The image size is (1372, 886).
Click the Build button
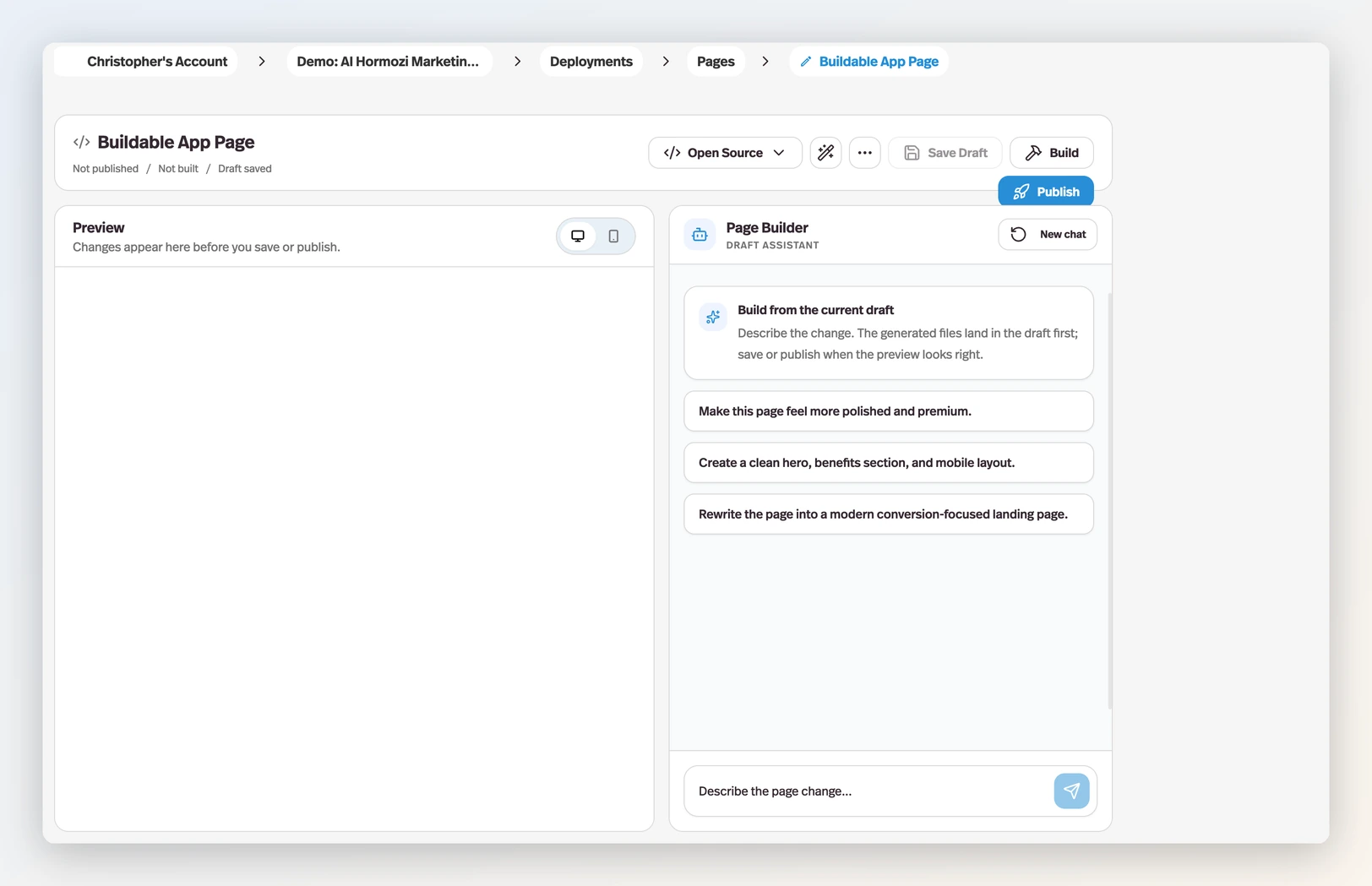click(x=1051, y=153)
